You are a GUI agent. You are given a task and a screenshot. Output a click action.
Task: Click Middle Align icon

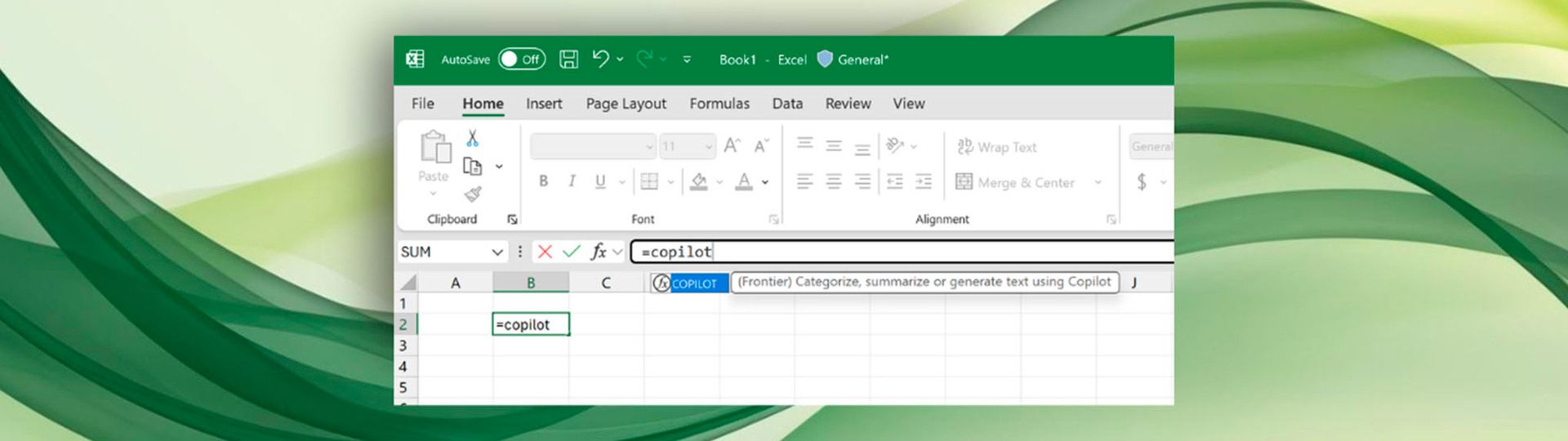pyautogui.click(x=834, y=146)
